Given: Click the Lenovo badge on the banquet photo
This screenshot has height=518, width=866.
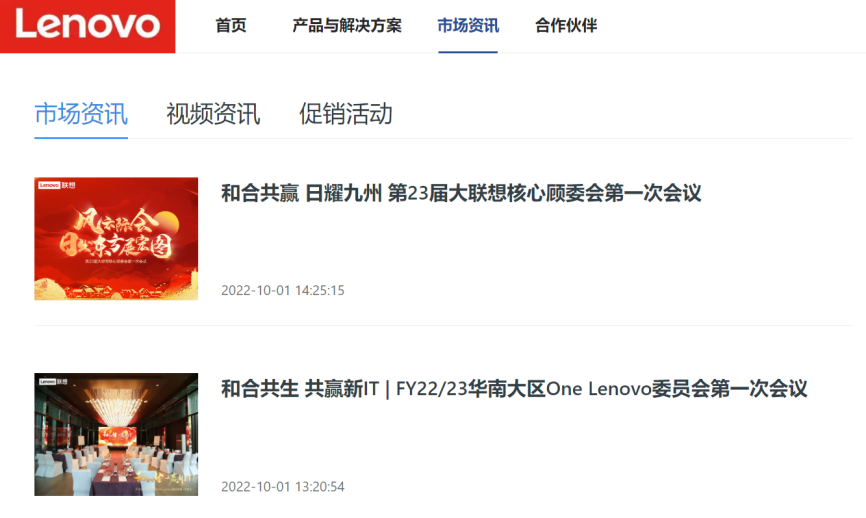Looking at the screenshot, I should pos(53,381).
